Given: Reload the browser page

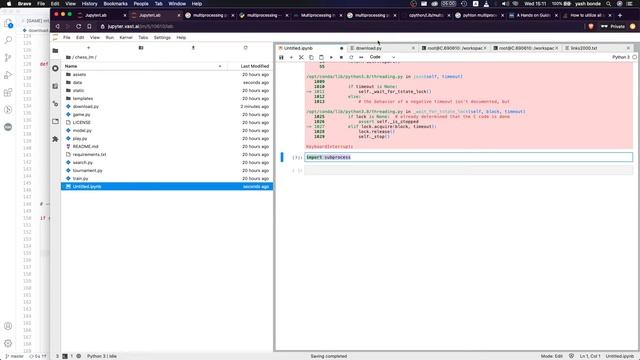Looking at the screenshot, I should tap(78, 27).
